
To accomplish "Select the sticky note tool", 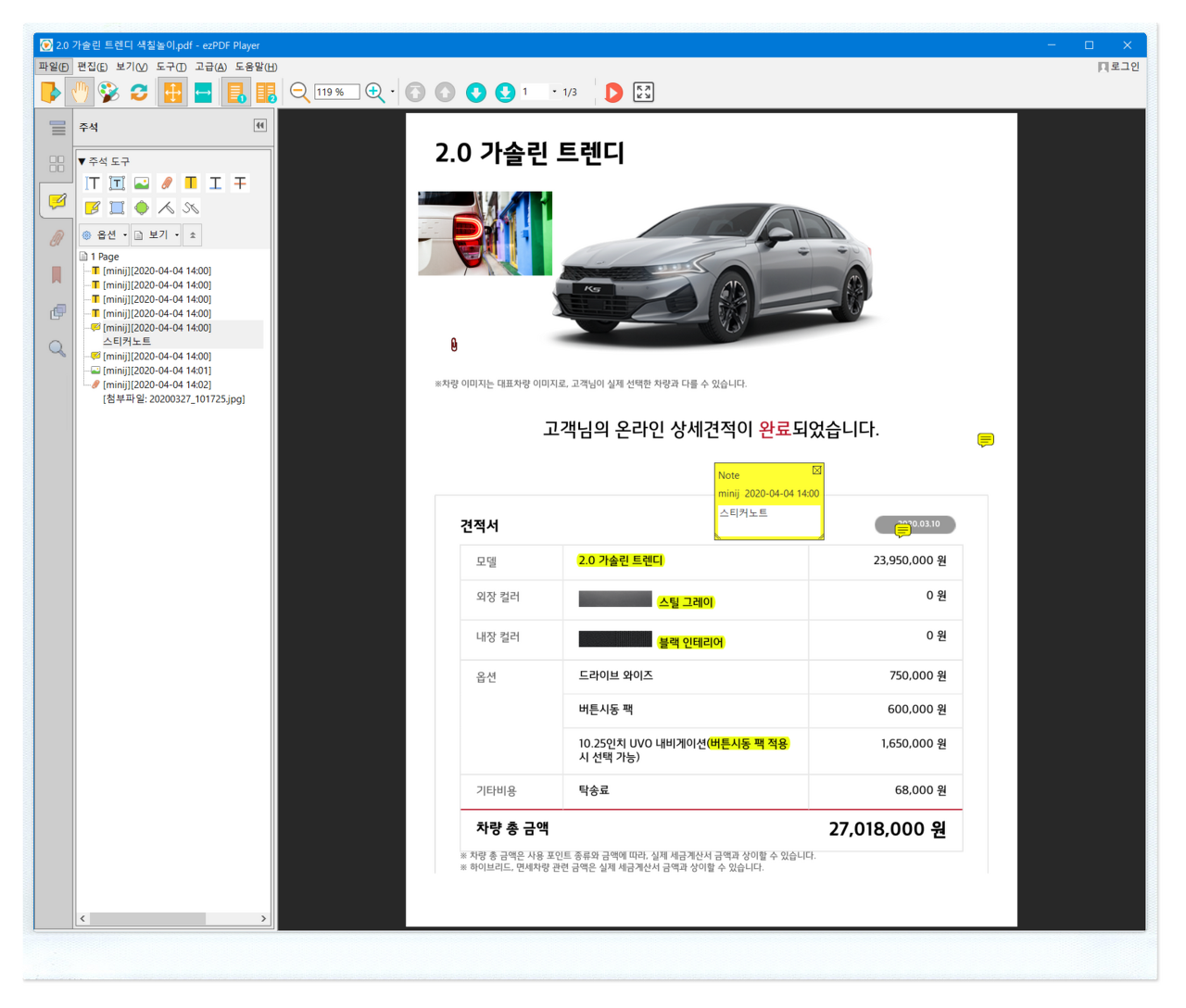I will coord(93,208).
